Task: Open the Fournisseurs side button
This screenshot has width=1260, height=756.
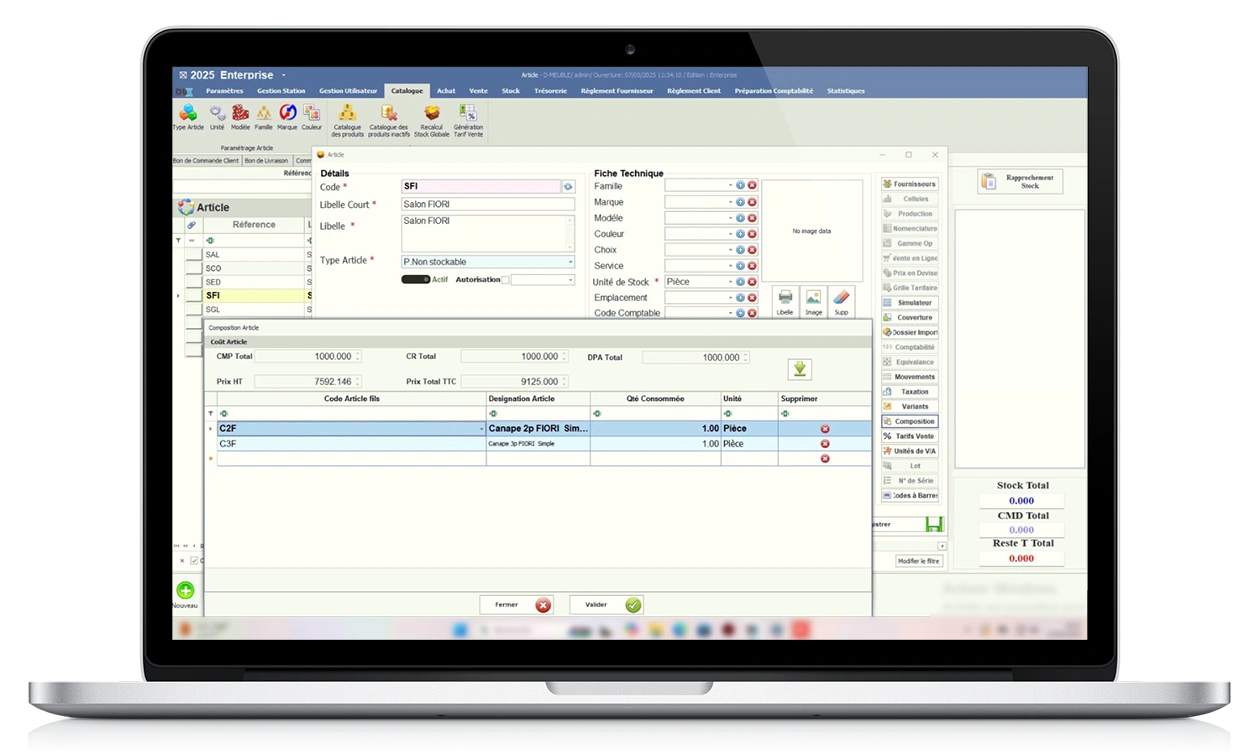Action: tap(910, 184)
